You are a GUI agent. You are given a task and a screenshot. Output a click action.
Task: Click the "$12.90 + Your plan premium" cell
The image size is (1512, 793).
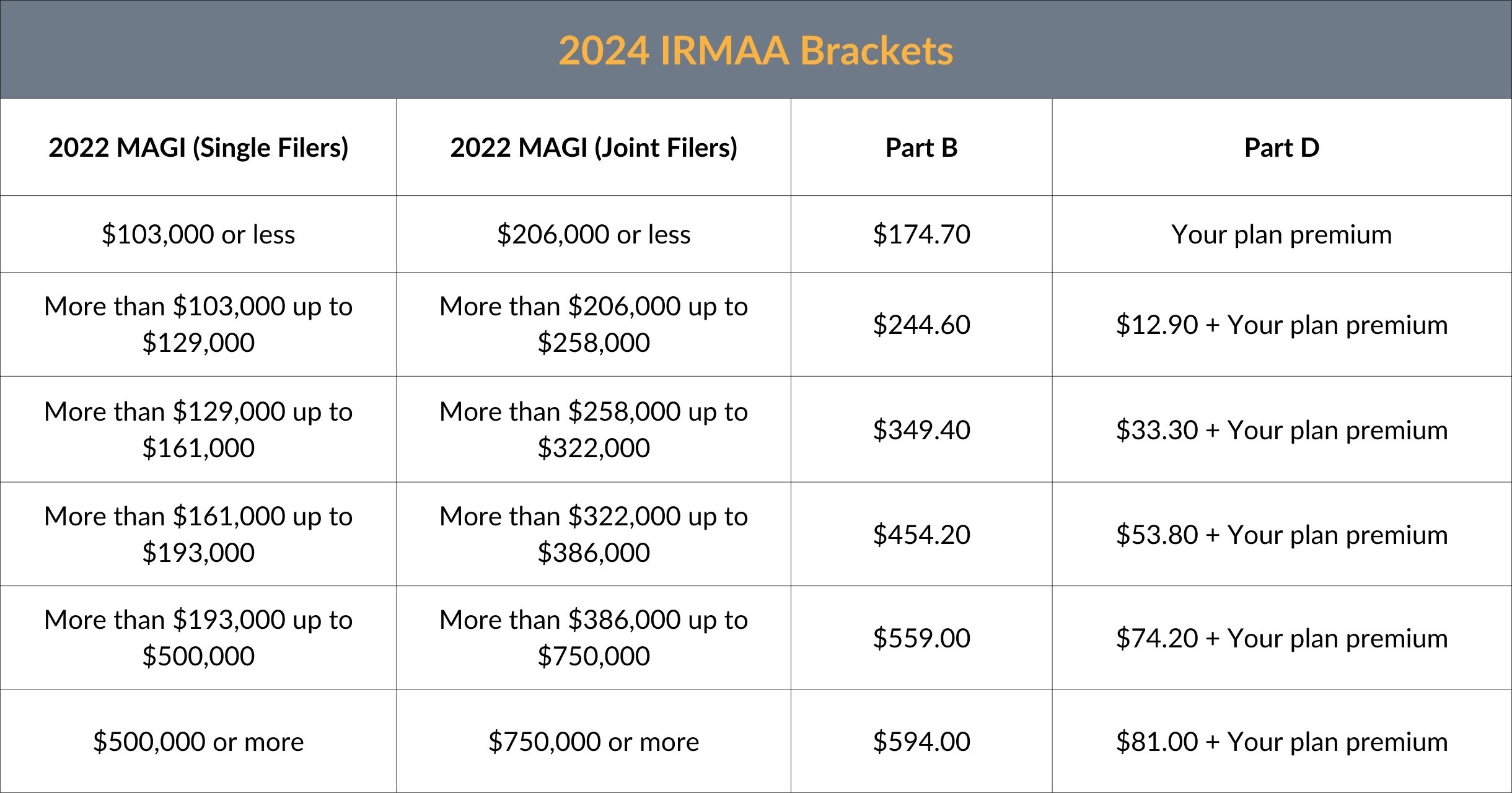[x=1281, y=325]
